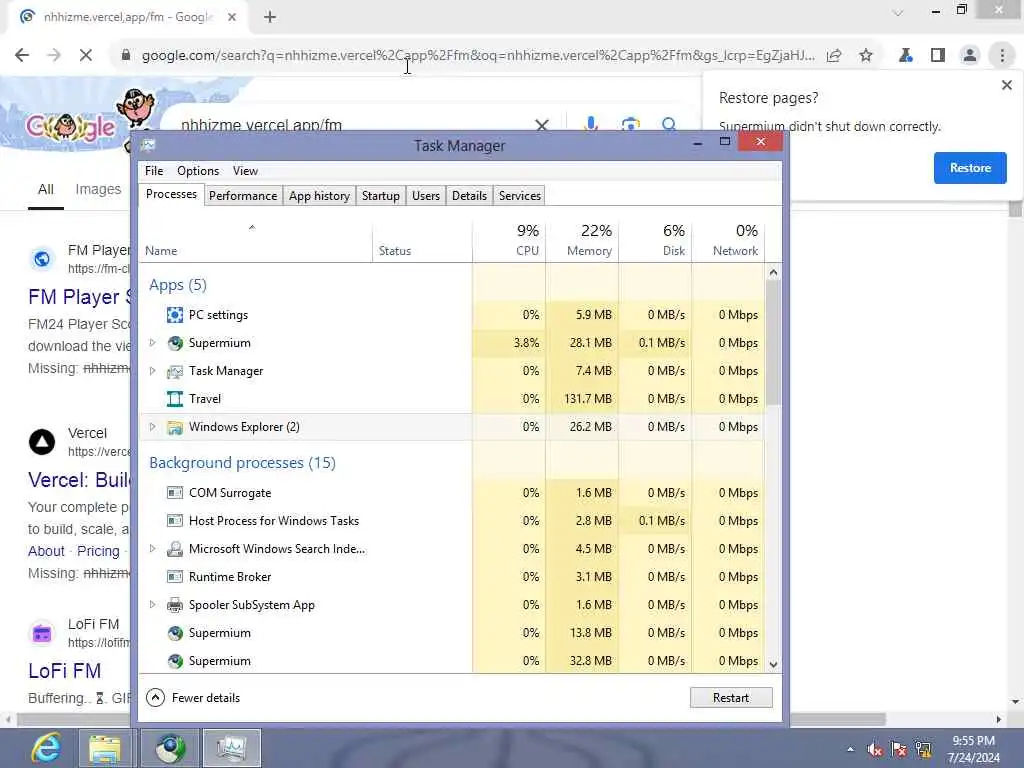Viewport: 1024px width, 768px height.
Task: Open the browser three-dot menu
Action: (1002, 56)
